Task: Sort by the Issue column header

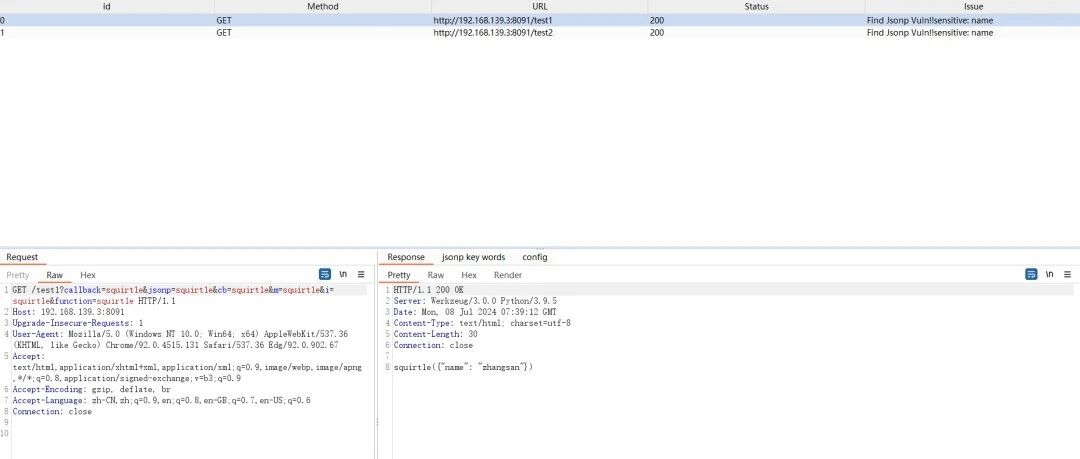Action: pyautogui.click(x=973, y=6)
